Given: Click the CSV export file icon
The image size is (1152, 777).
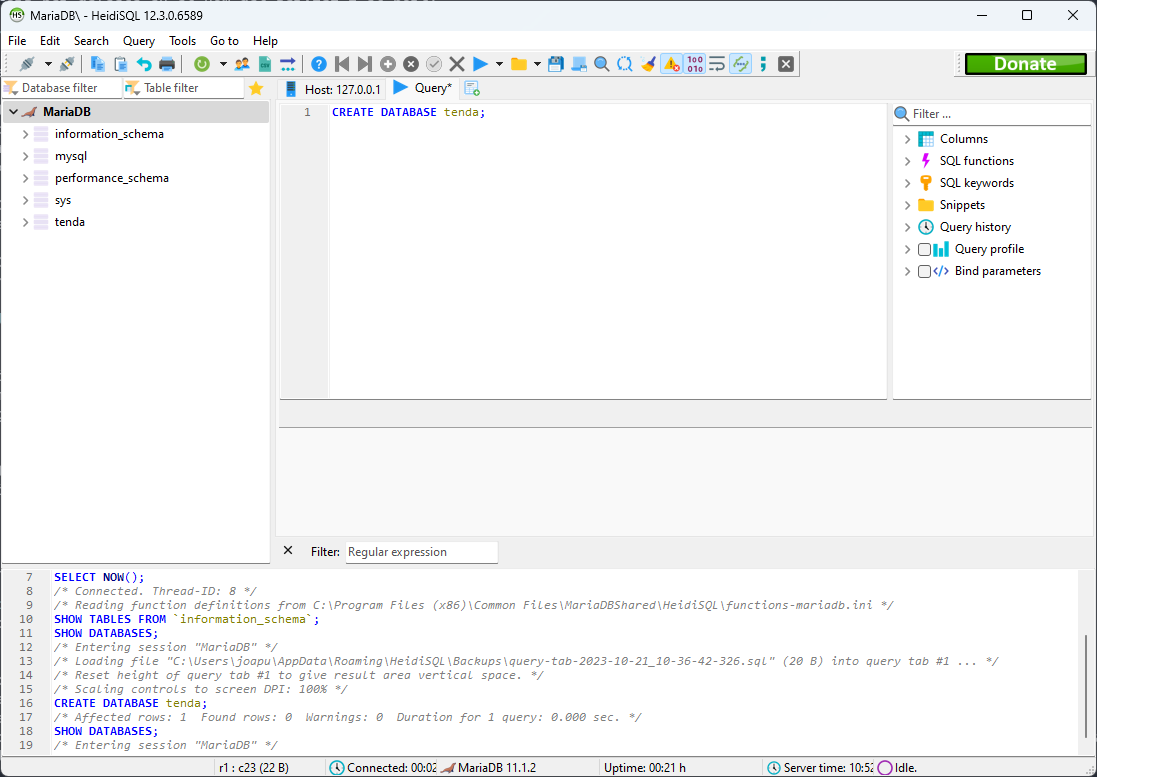Looking at the screenshot, I should (x=265, y=64).
